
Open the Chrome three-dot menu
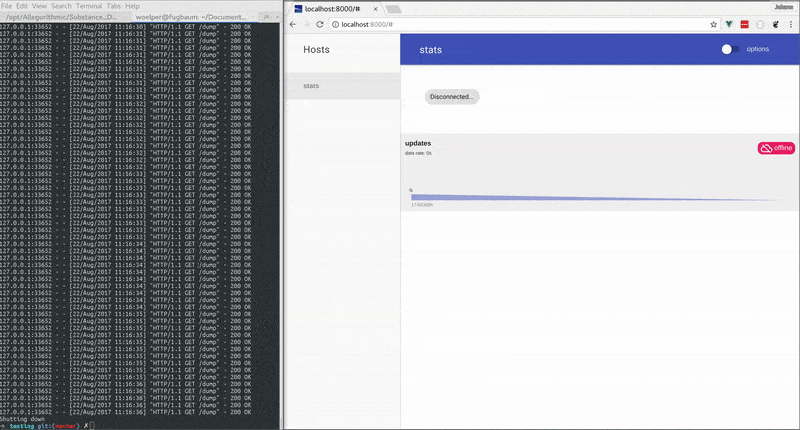[x=791, y=24]
